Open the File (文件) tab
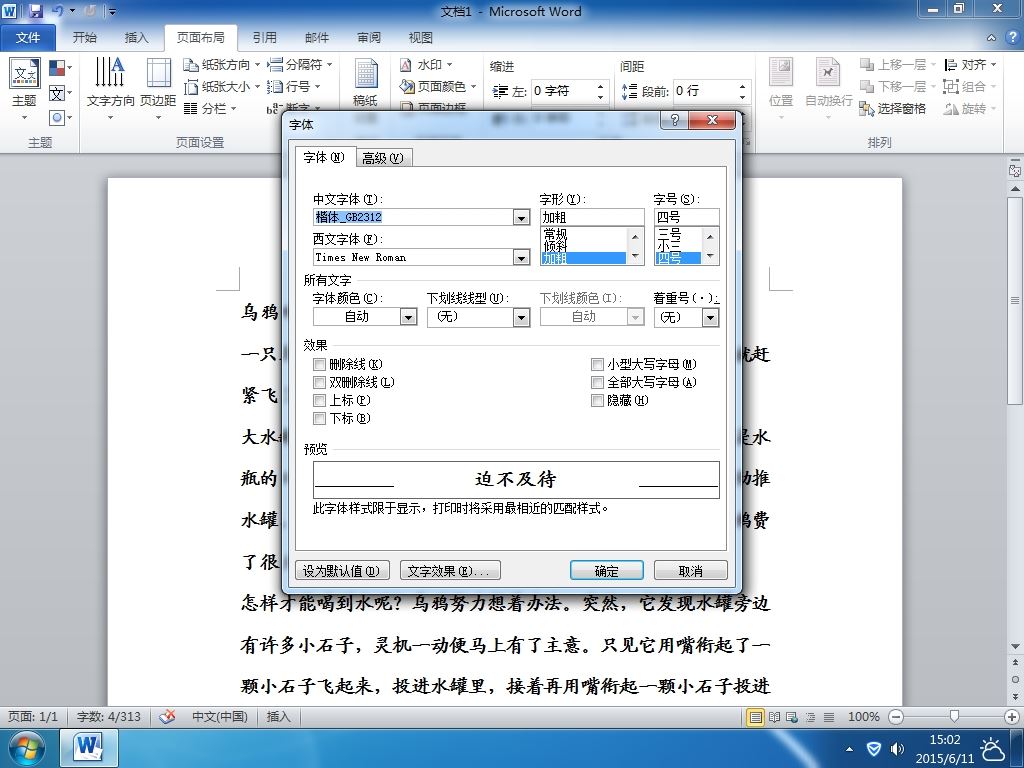Screen dimensions: 1024x768 pos(27,37)
